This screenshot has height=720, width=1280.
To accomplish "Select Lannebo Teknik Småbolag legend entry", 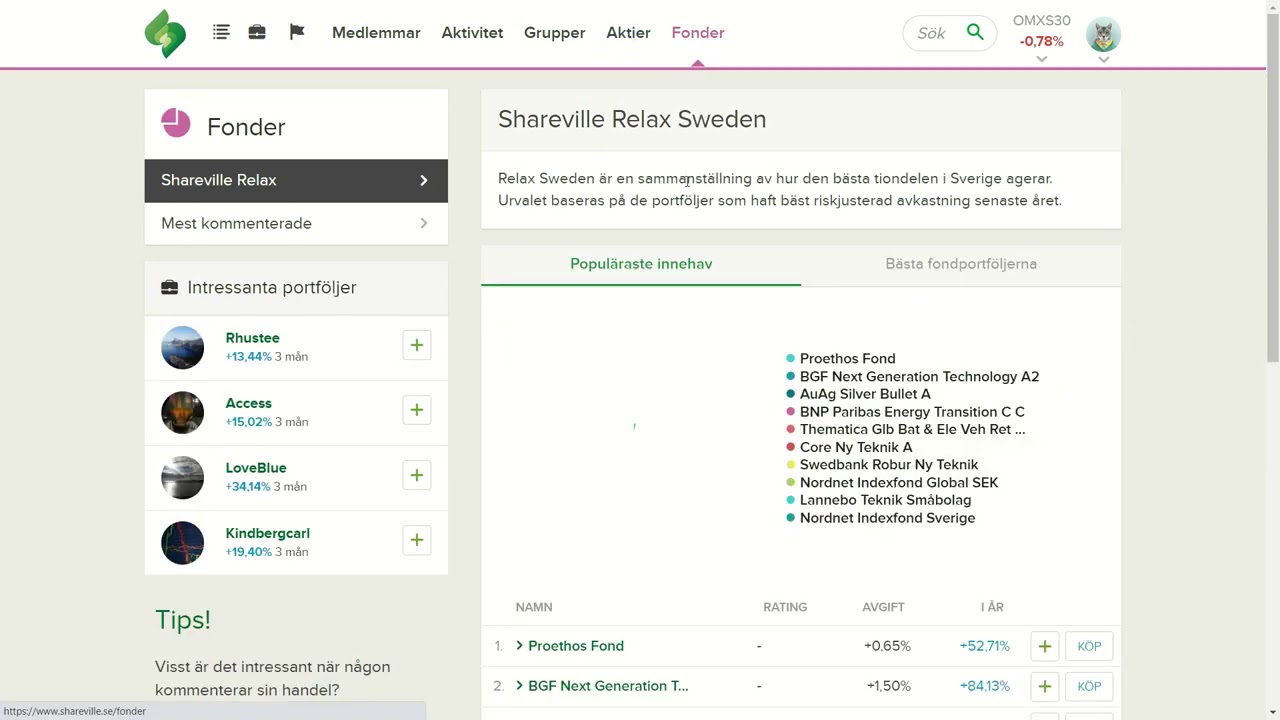I will (885, 500).
